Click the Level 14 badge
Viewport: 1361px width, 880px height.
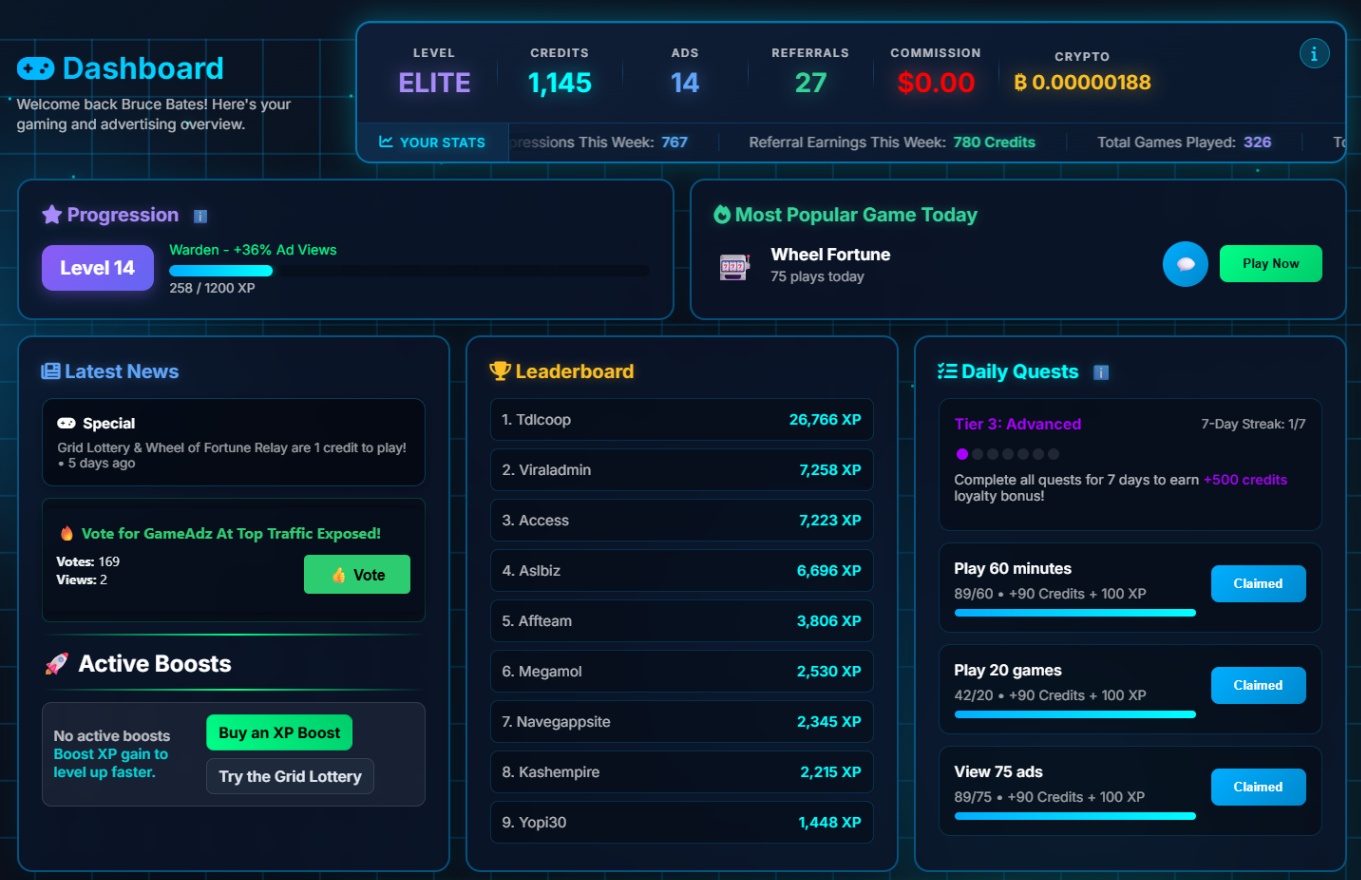coord(97,268)
